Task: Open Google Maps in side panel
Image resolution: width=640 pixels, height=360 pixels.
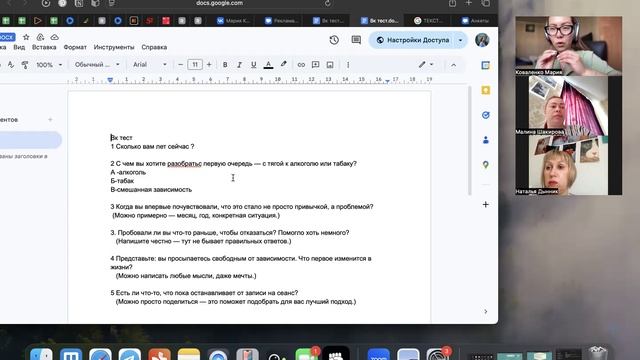Action: (x=485, y=164)
